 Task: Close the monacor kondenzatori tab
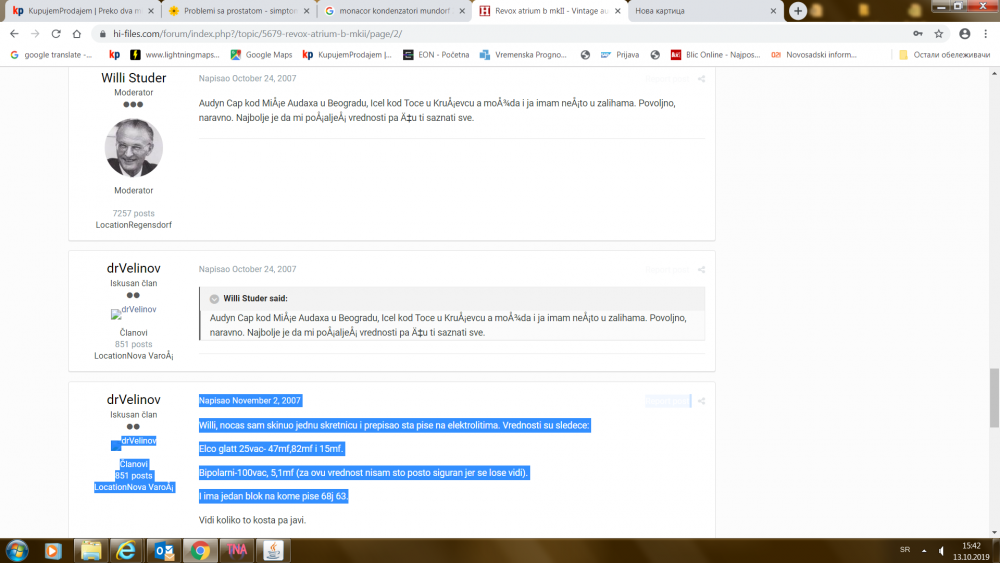click(462, 11)
